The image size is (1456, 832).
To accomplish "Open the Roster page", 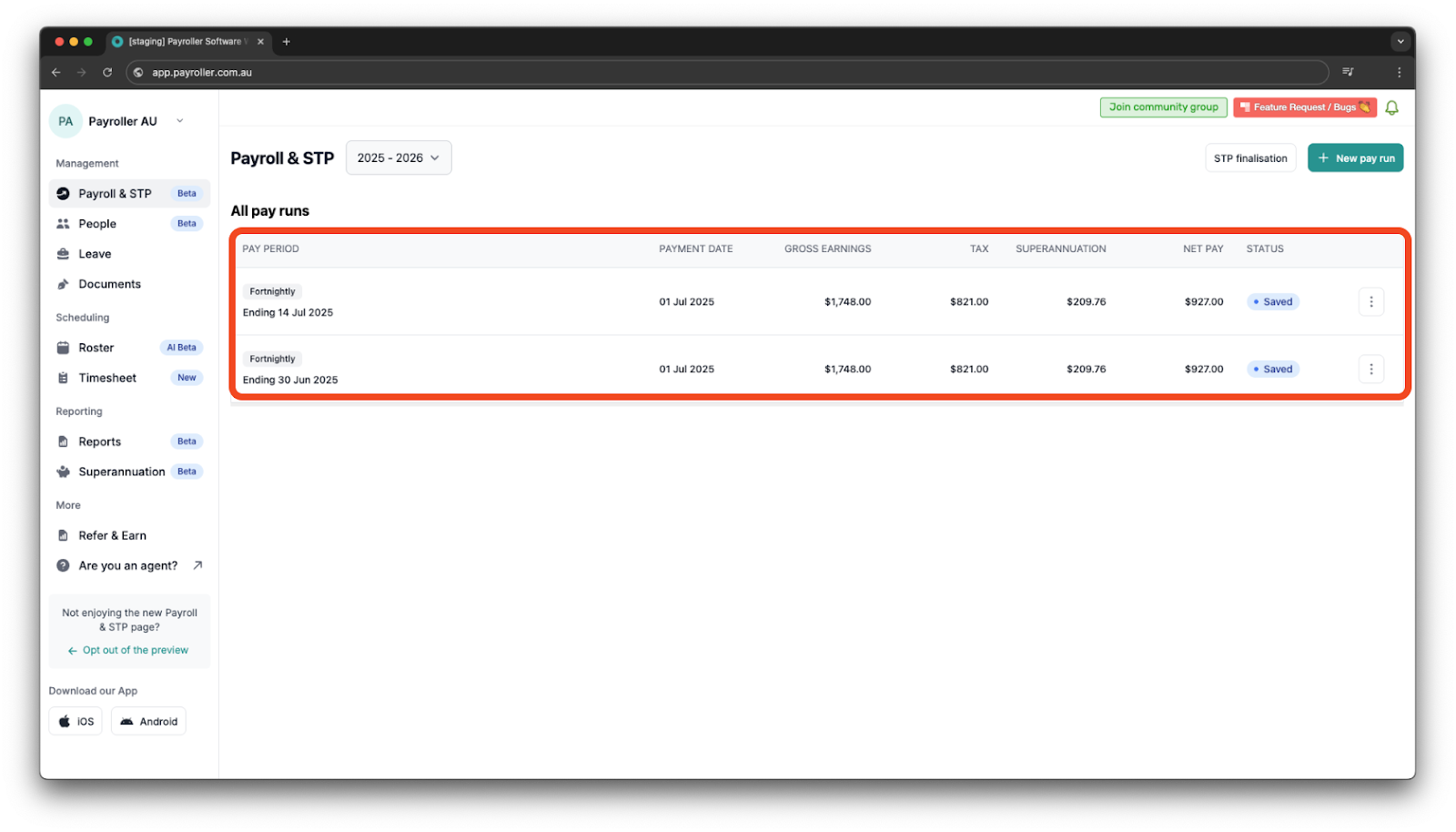I will (x=129, y=348).
